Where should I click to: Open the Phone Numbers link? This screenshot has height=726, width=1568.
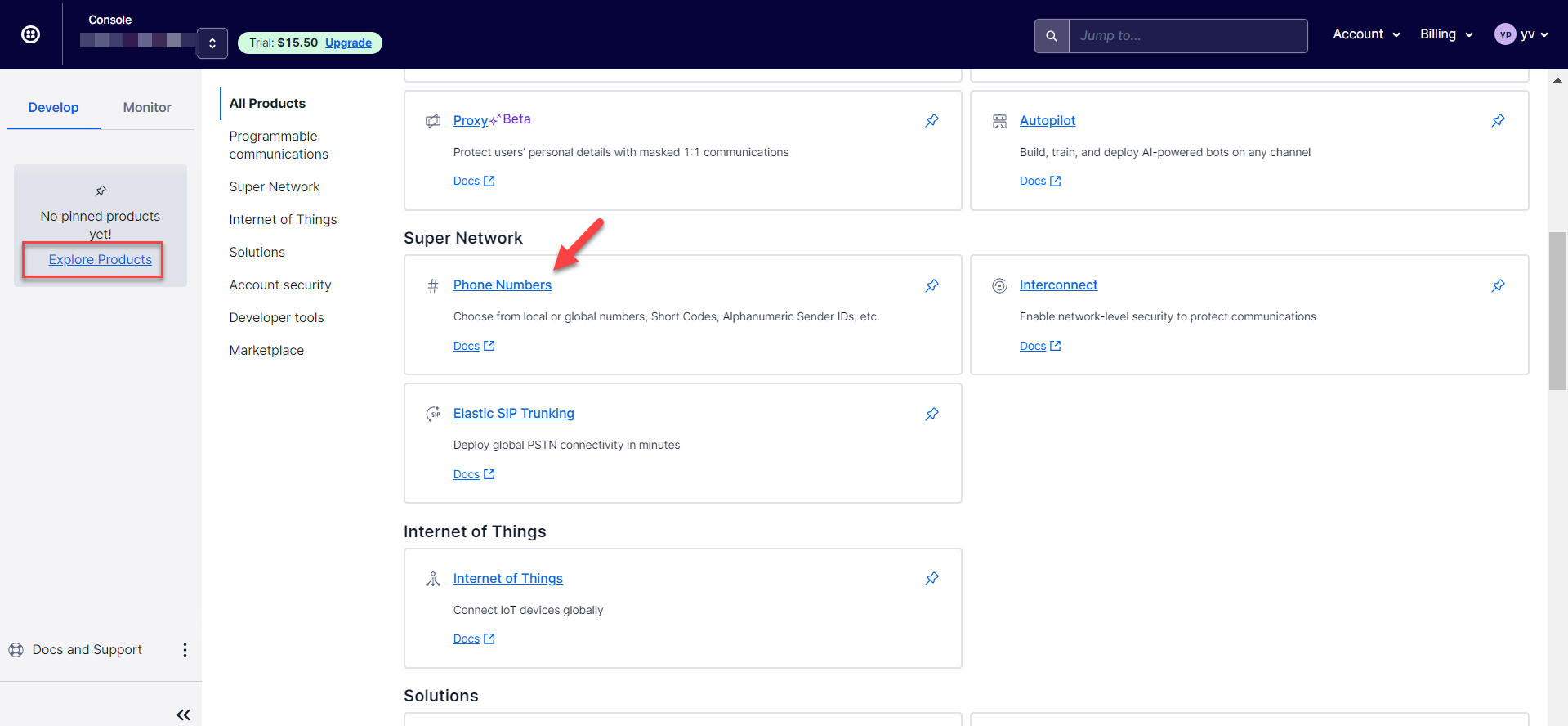[x=502, y=285]
